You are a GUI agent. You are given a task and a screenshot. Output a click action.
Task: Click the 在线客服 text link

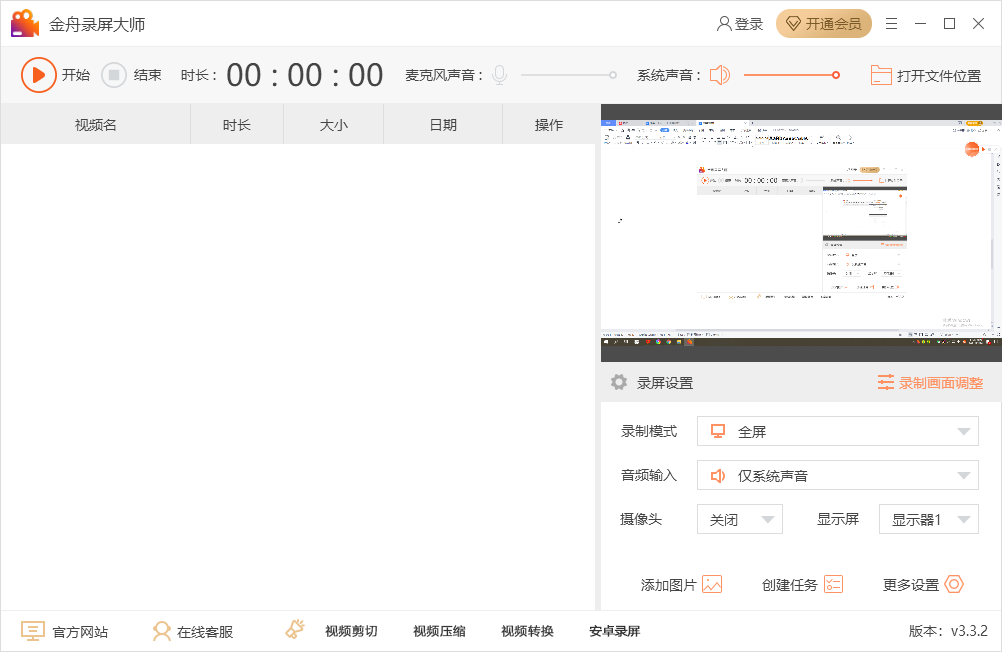click(205, 632)
